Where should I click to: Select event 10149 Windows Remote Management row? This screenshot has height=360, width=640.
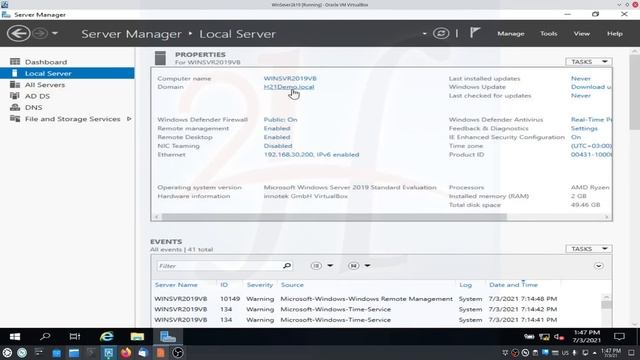[376, 299]
